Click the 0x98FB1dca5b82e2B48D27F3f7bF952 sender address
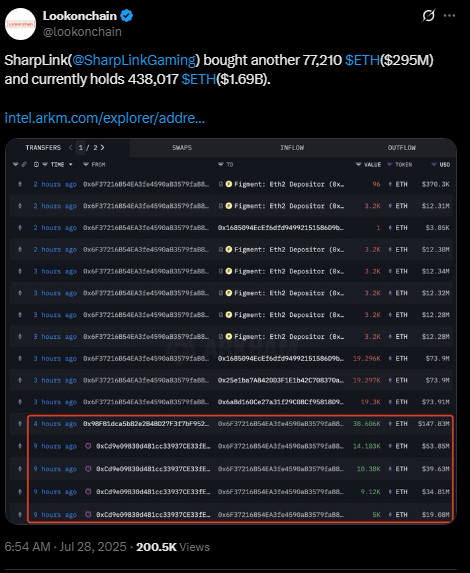This screenshot has height=573, width=470. pyautogui.click(x=146, y=424)
